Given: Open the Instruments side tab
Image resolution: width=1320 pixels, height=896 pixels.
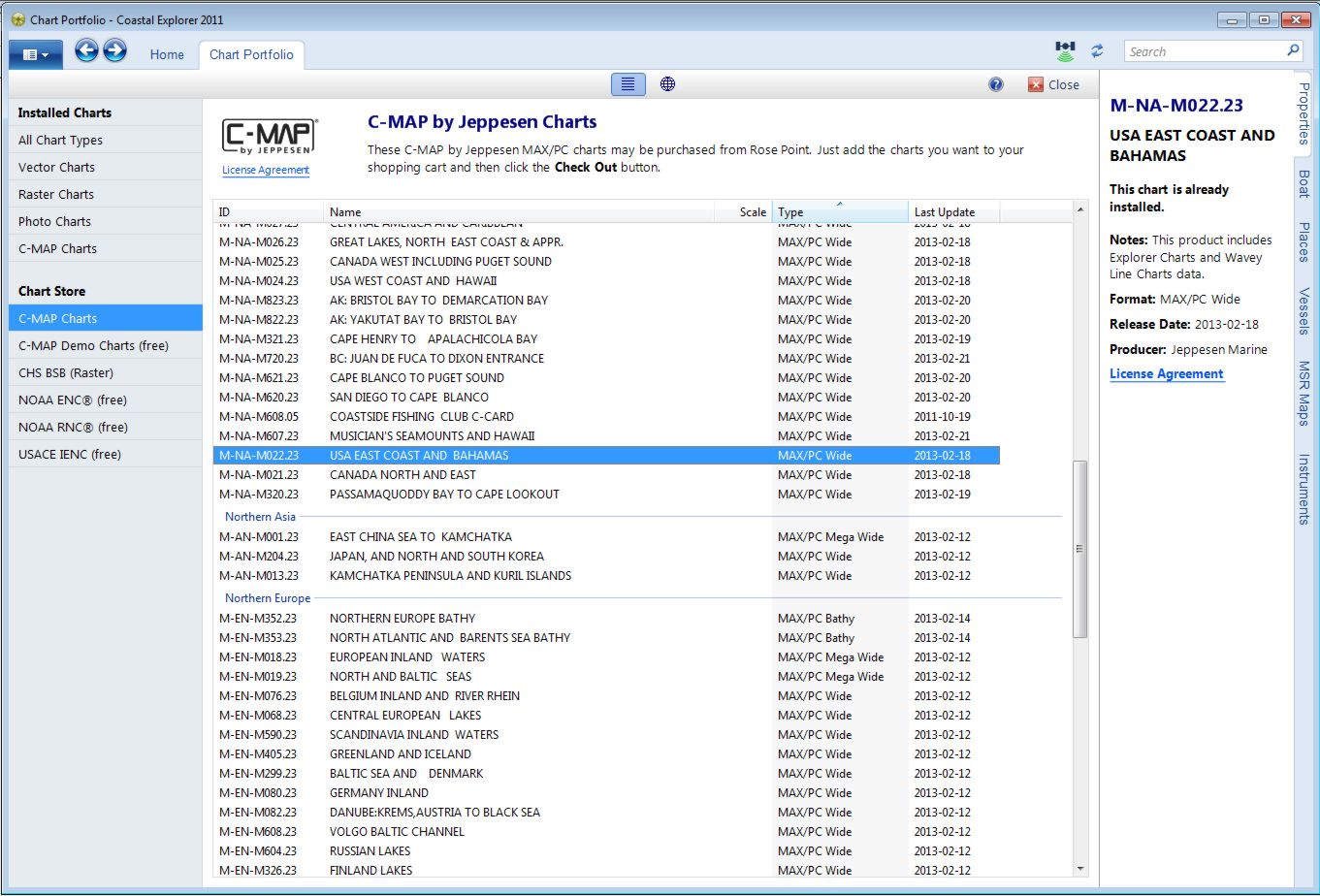Looking at the screenshot, I should pyautogui.click(x=1304, y=489).
